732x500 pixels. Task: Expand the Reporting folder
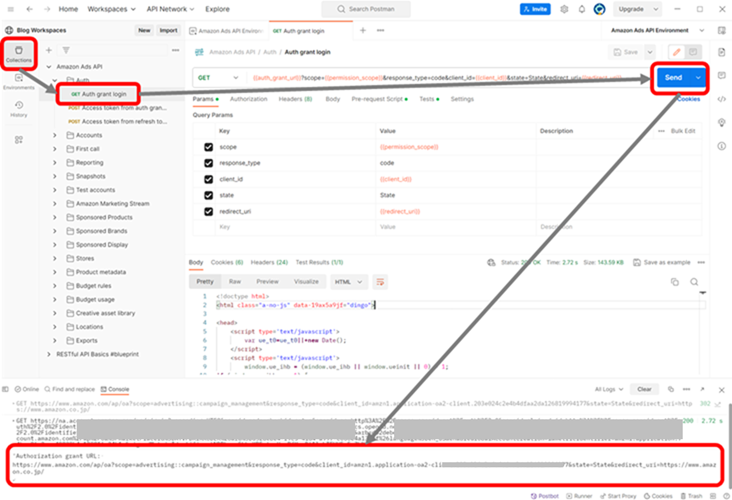pyautogui.click(x=55, y=162)
